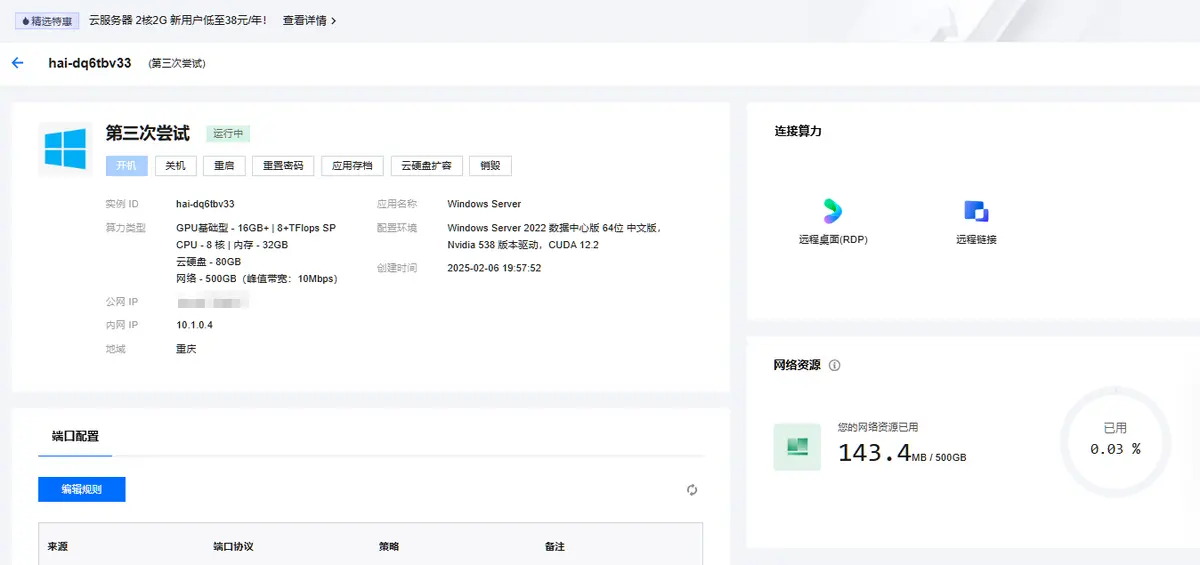The width and height of the screenshot is (1200, 565).
Task: Refresh the port rules with the reload icon
Action: coord(692,490)
